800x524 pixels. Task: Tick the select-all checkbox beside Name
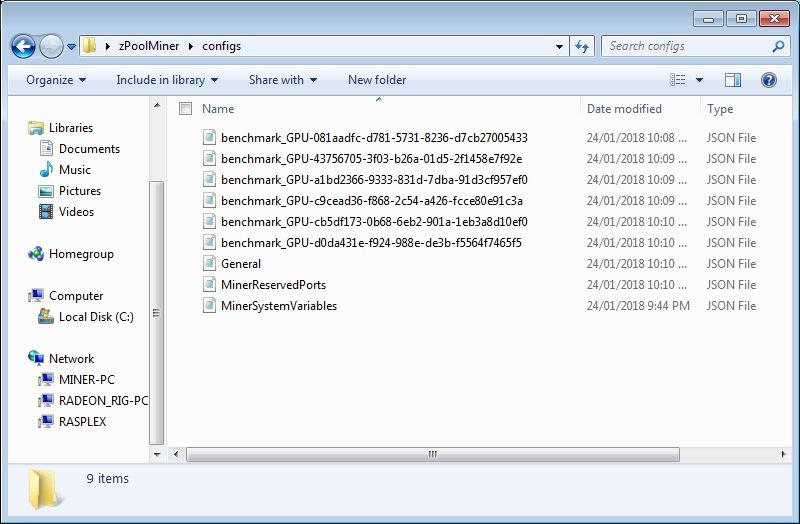click(186, 108)
